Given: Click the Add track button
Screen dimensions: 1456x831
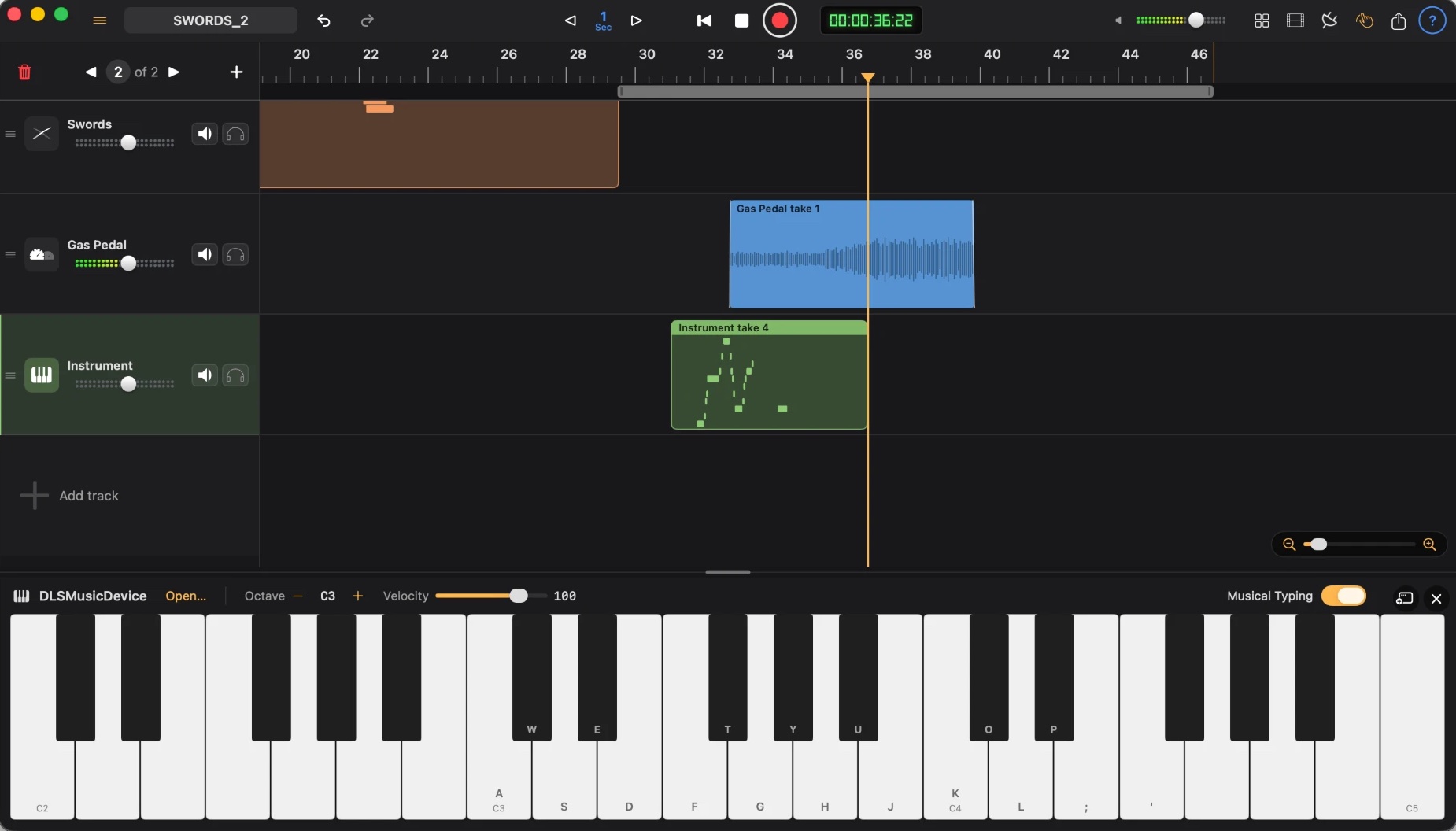Looking at the screenshot, I should pos(69,496).
